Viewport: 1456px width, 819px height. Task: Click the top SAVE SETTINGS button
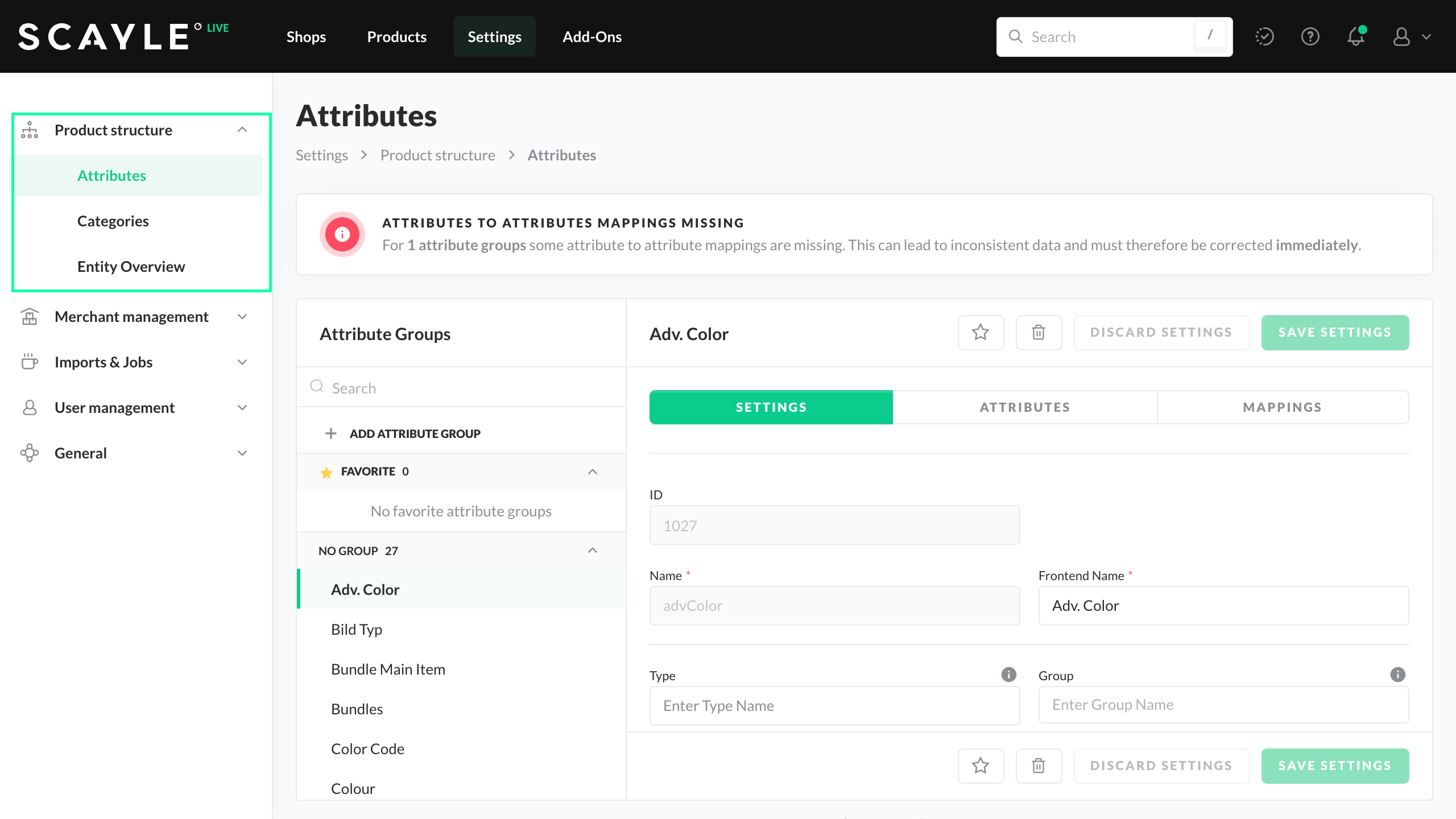pos(1334,333)
